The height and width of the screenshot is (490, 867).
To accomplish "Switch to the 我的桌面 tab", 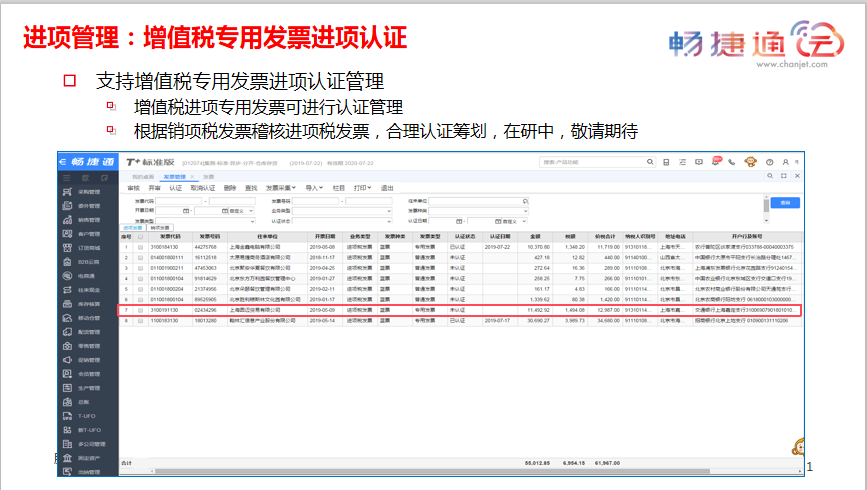I will 143,177.
